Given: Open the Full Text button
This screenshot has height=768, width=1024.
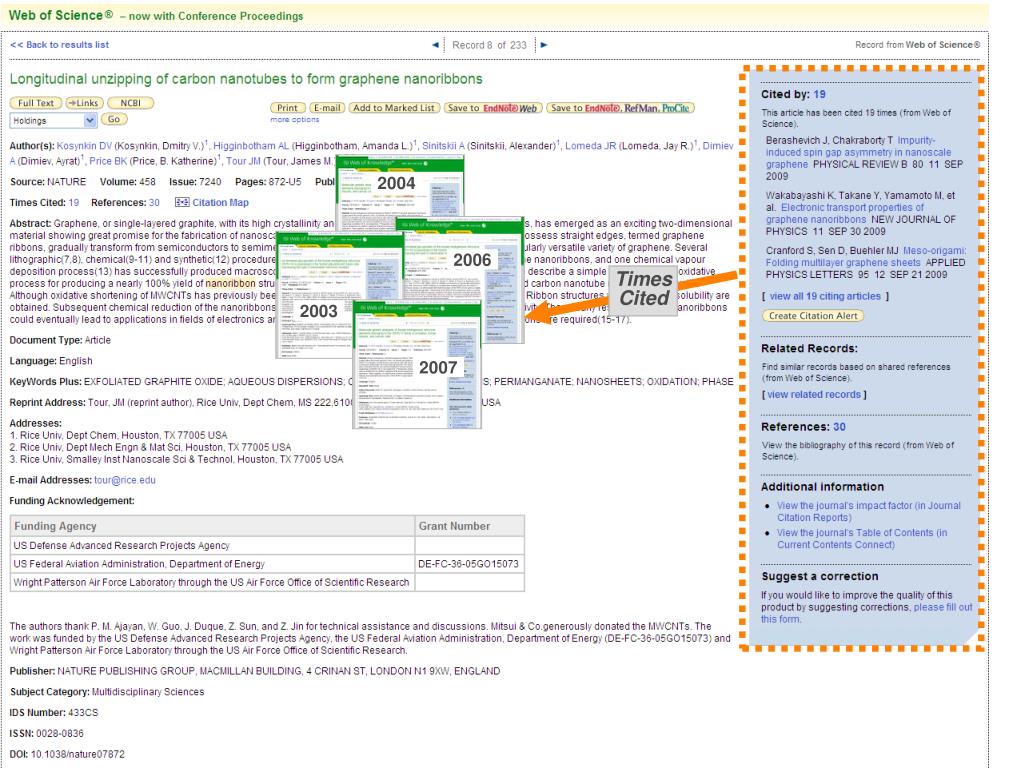Looking at the screenshot, I should tap(36, 103).
